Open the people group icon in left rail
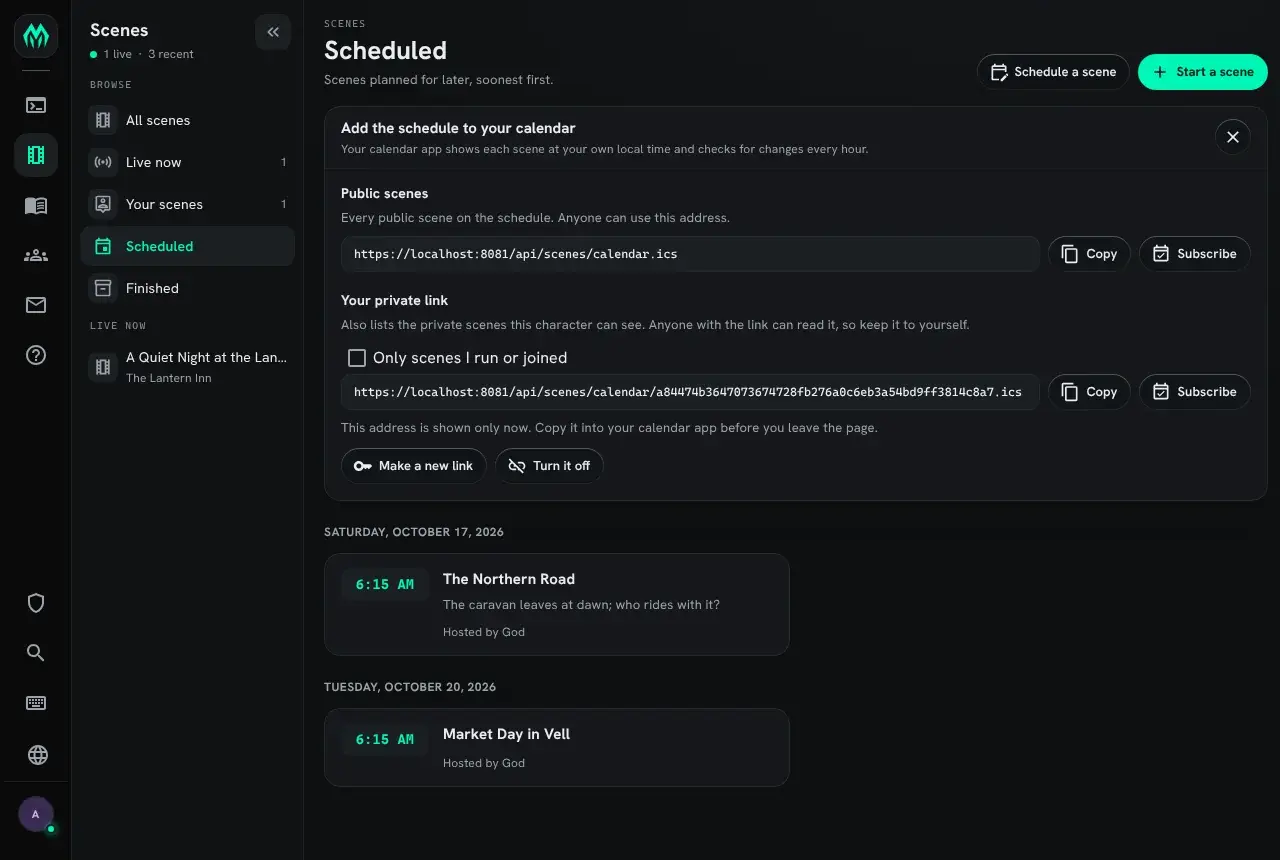 [36, 255]
